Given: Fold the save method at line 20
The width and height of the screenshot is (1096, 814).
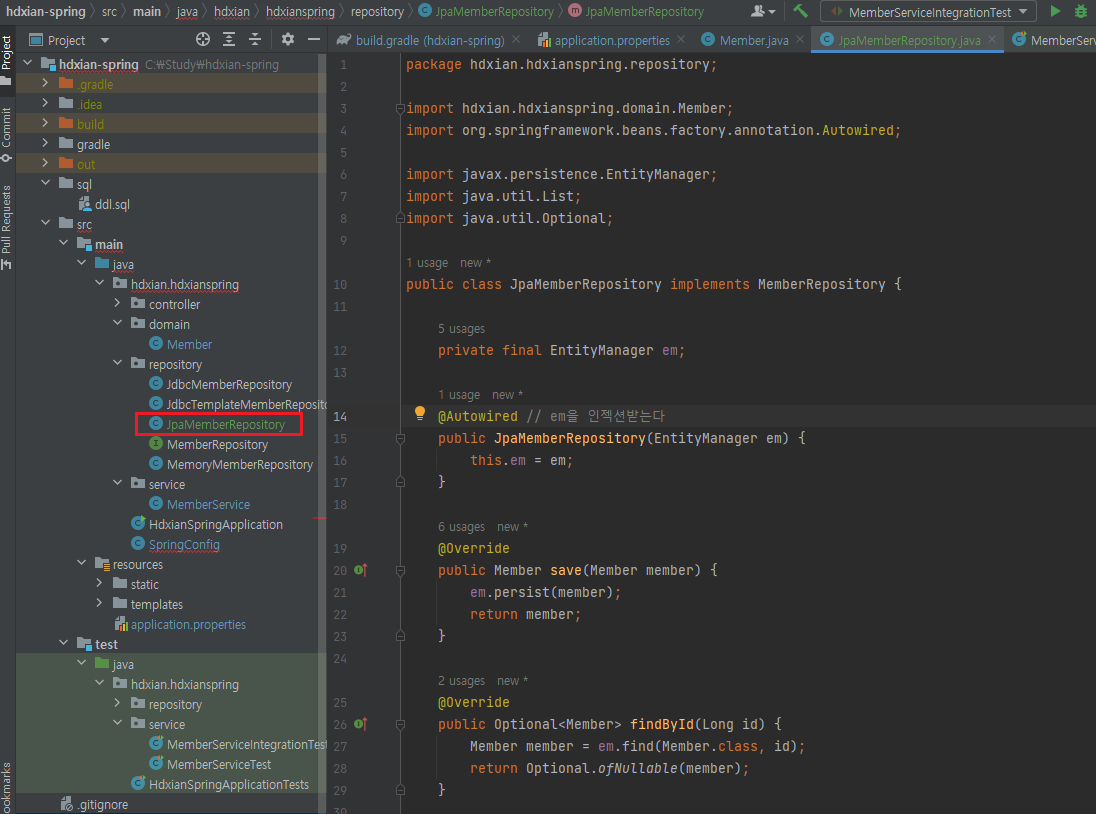Looking at the screenshot, I should pos(401,571).
